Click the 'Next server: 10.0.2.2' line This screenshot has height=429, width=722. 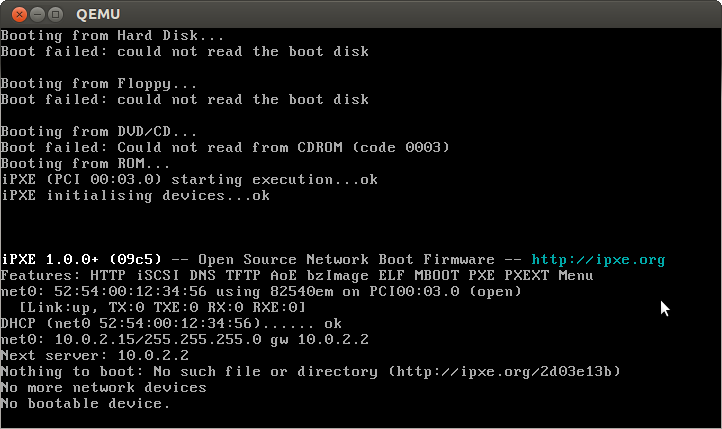tap(100, 355)
